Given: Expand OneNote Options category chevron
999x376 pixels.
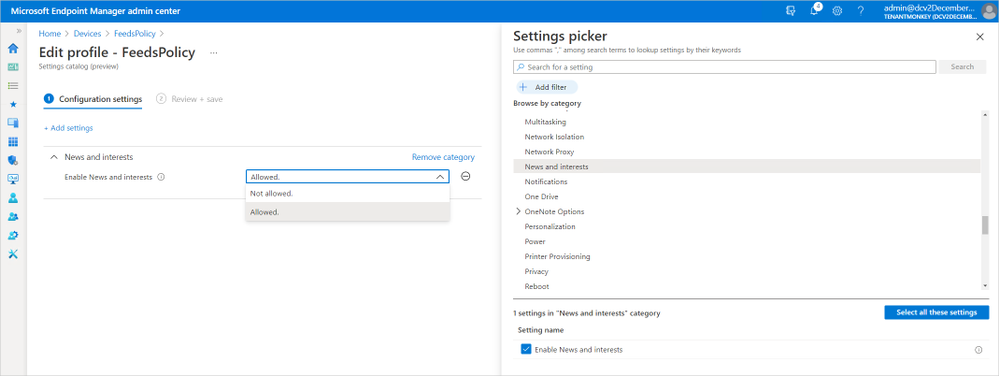Looking at the screenshot, I should 518,211.
